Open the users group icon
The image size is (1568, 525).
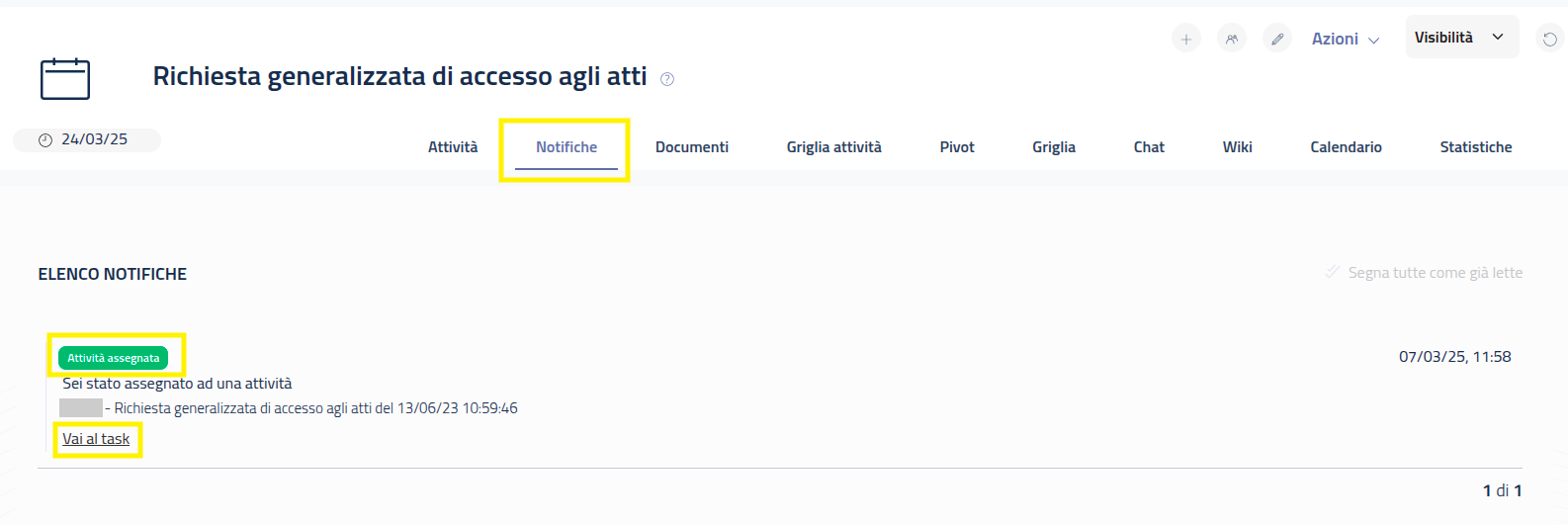pos(1232,39)
